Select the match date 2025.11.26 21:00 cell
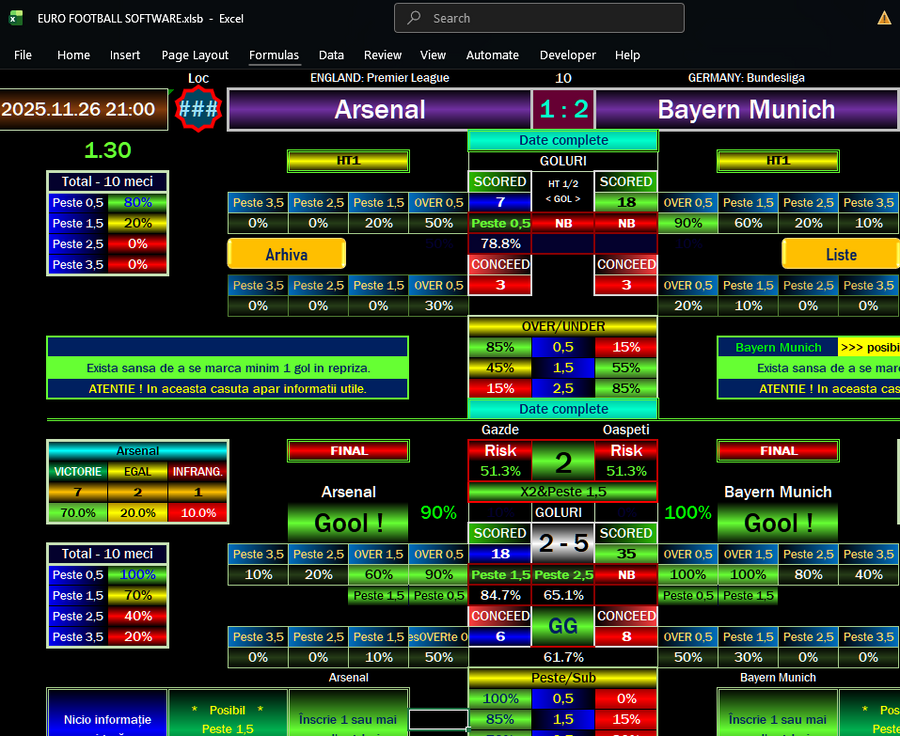 click(x=83, y=110)
